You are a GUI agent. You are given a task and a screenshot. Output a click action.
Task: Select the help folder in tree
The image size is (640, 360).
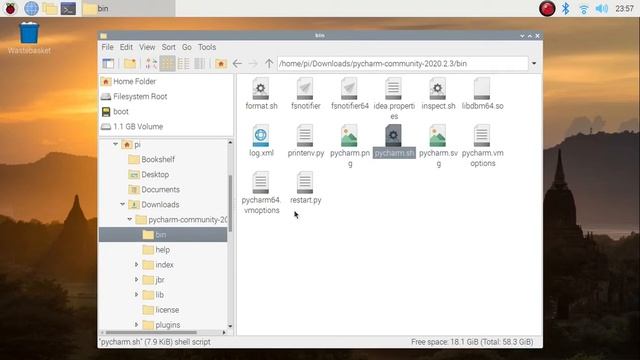point(156,250)
